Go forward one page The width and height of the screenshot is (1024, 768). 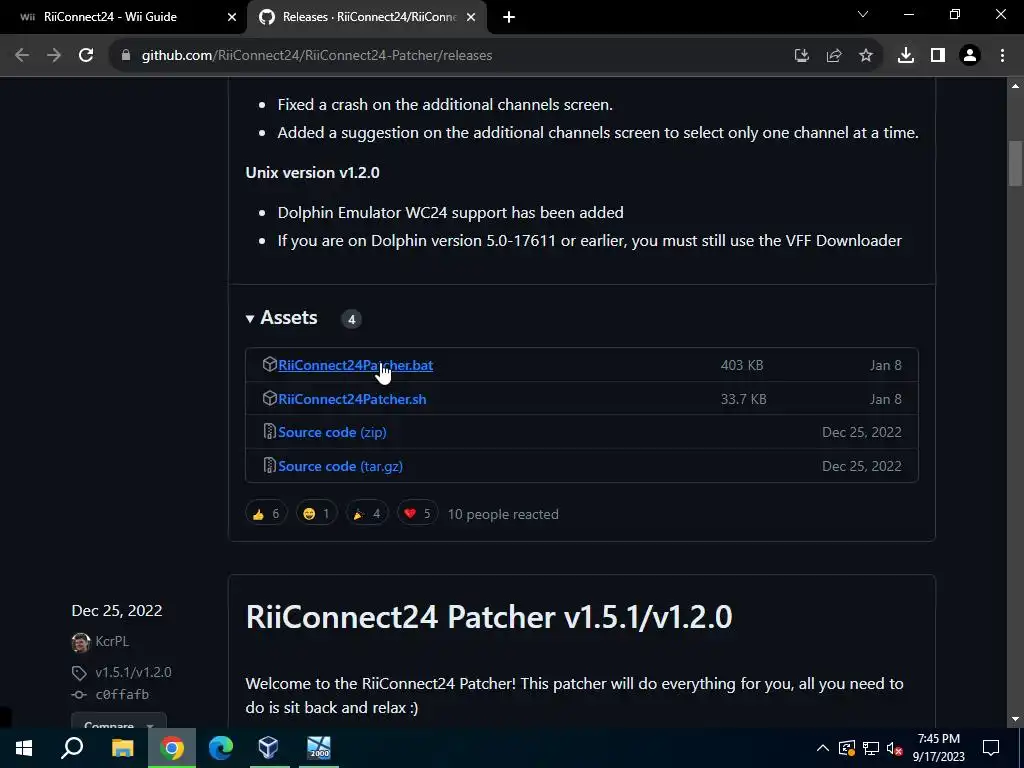point(54,56)
